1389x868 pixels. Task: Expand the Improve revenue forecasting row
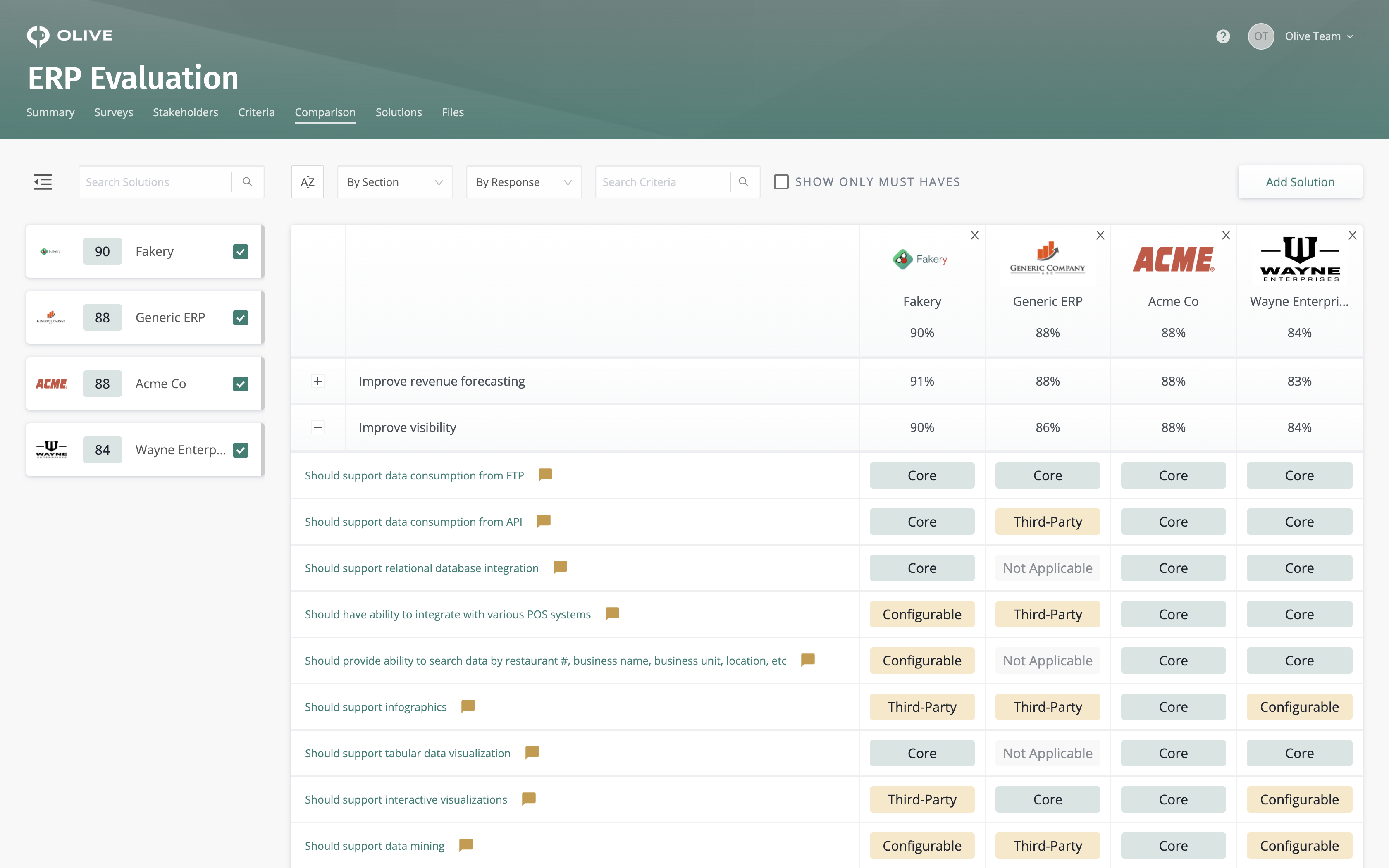tap(318, 381)
